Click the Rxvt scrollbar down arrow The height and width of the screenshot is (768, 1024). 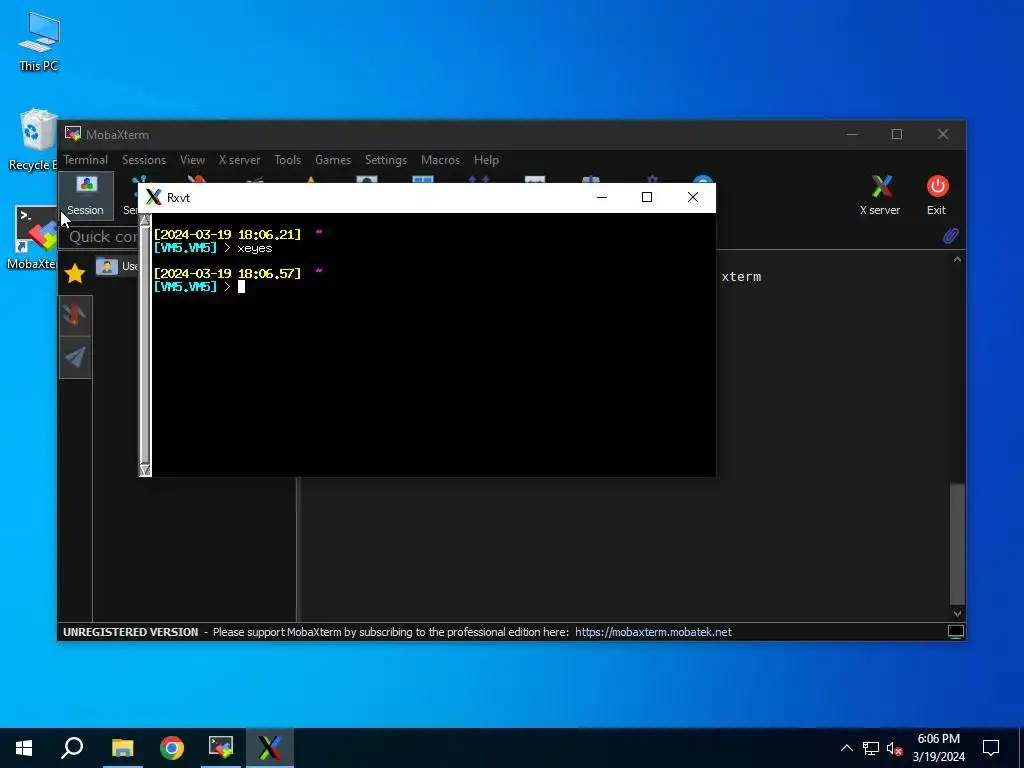pos(145,470)
